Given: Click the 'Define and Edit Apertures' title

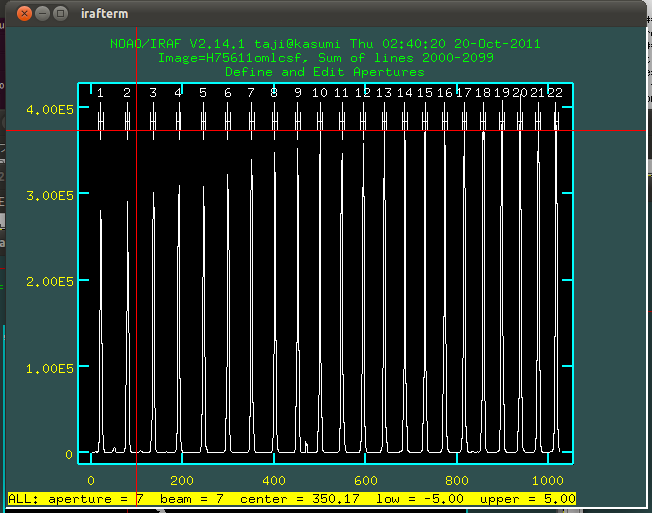Looking at the screenshot, I should click(x=324, y=72).
